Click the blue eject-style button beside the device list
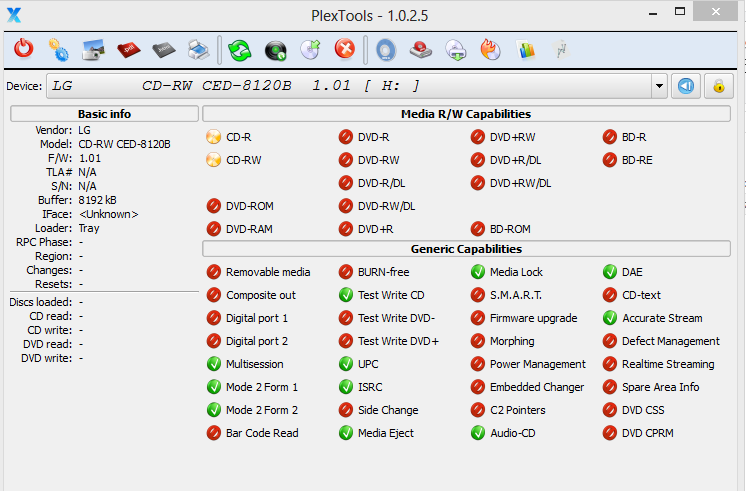The height and width of the screenshot is (491, 746). (x=686, y=86)
